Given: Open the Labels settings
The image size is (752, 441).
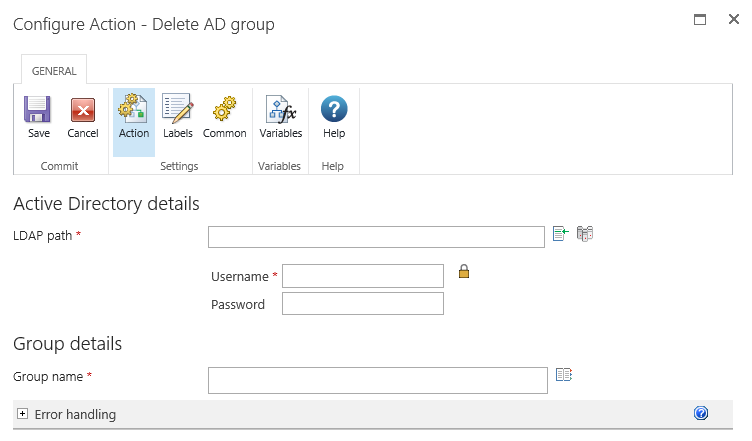Looking at the screenshot, I should 177,118.
